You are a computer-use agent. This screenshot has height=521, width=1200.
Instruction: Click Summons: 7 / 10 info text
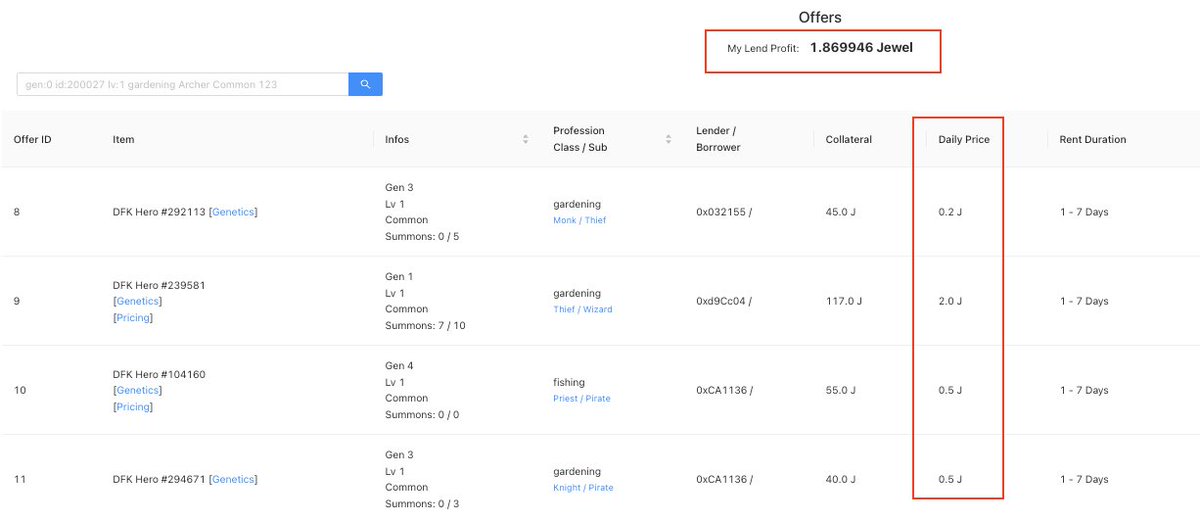(x=425, y=325)
